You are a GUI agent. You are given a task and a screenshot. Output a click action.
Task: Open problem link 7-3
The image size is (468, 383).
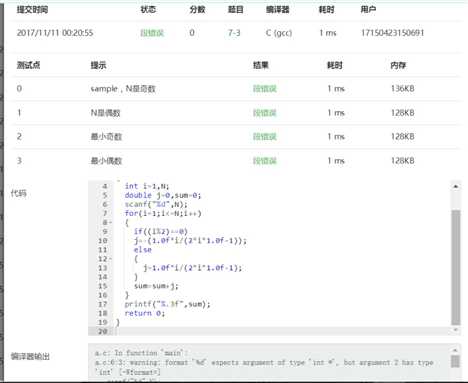pos(234,33)
